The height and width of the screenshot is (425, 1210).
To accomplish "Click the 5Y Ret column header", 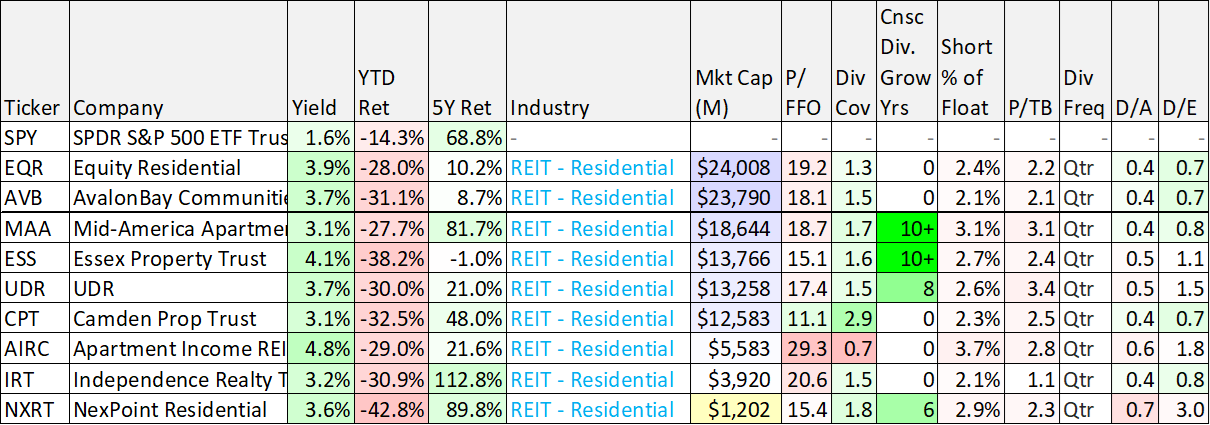I will pos(468,62).
